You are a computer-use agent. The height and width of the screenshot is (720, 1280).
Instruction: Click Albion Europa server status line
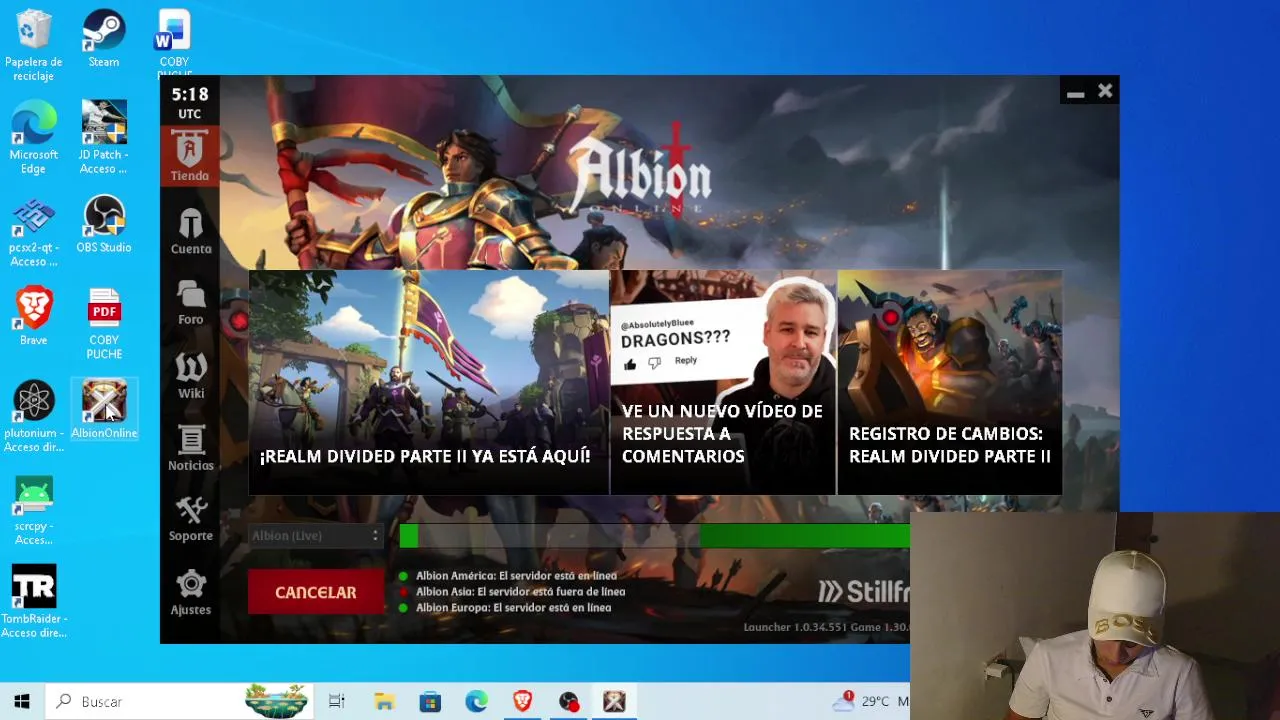pos(505,608)
